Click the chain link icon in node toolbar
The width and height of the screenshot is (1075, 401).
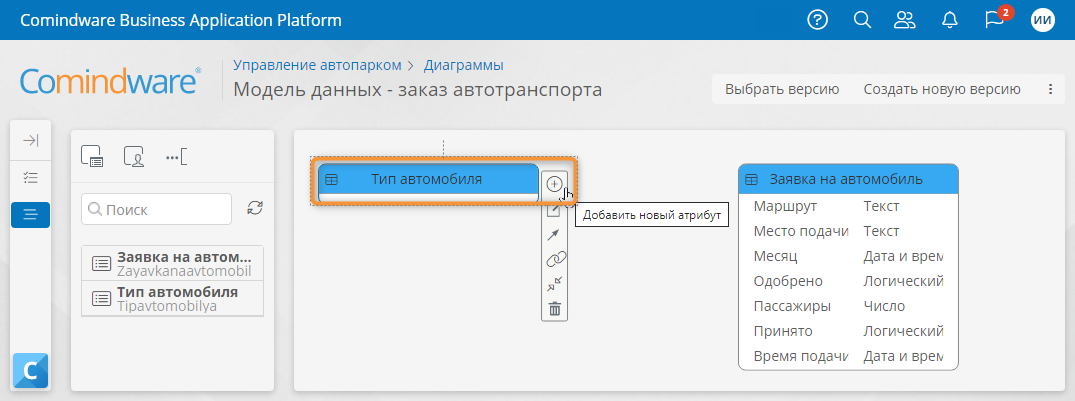[555, 260]
